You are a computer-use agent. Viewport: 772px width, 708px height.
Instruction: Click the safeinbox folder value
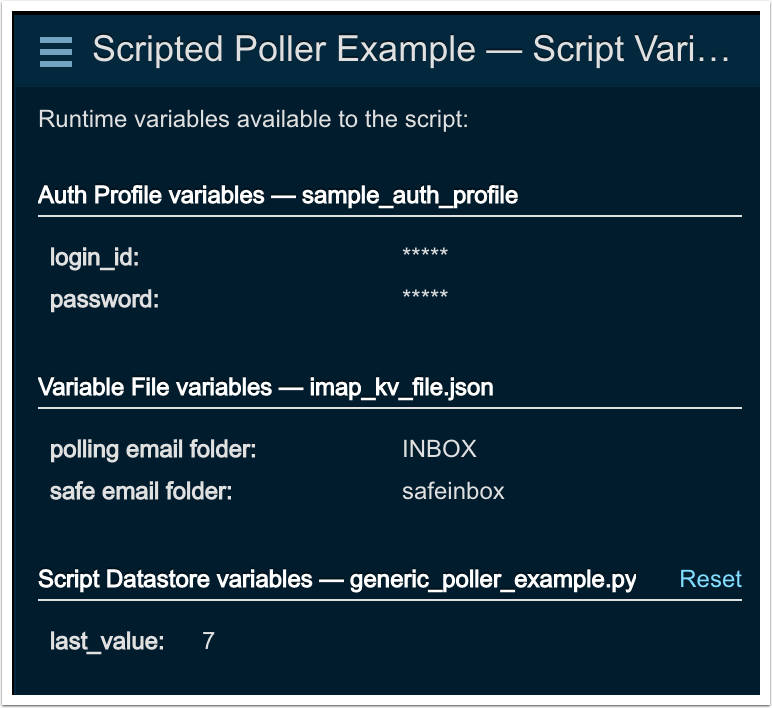click(x=453, y=491)
